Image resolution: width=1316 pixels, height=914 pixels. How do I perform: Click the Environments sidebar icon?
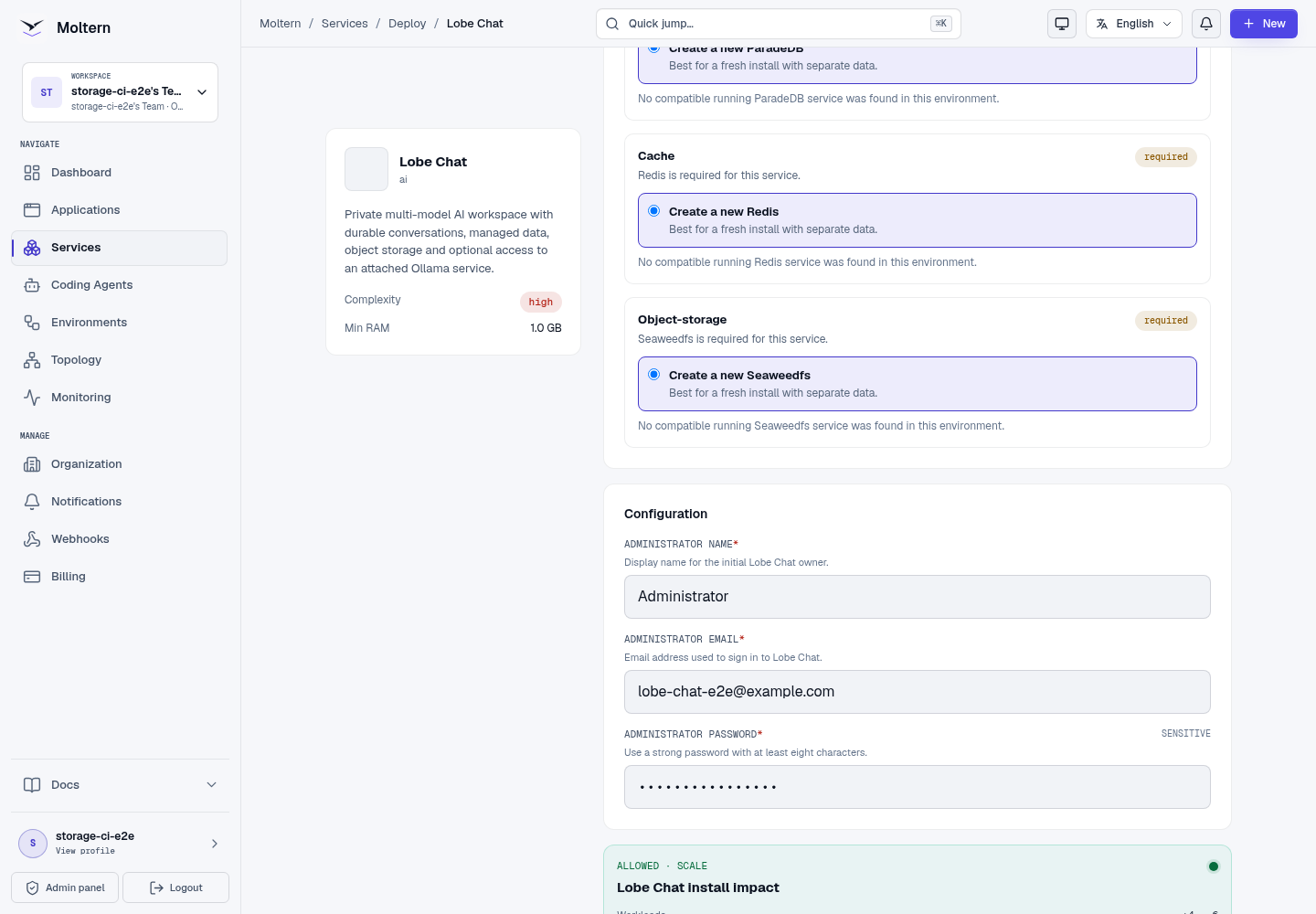(32, 323)
